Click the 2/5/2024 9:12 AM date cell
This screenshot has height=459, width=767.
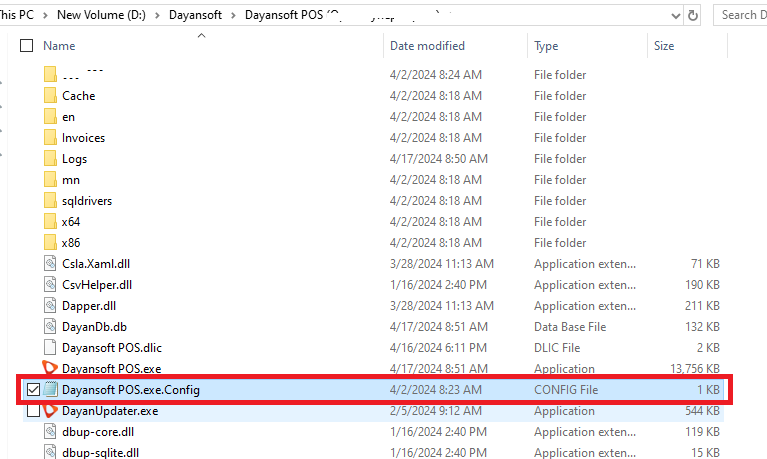pos(436,411)
